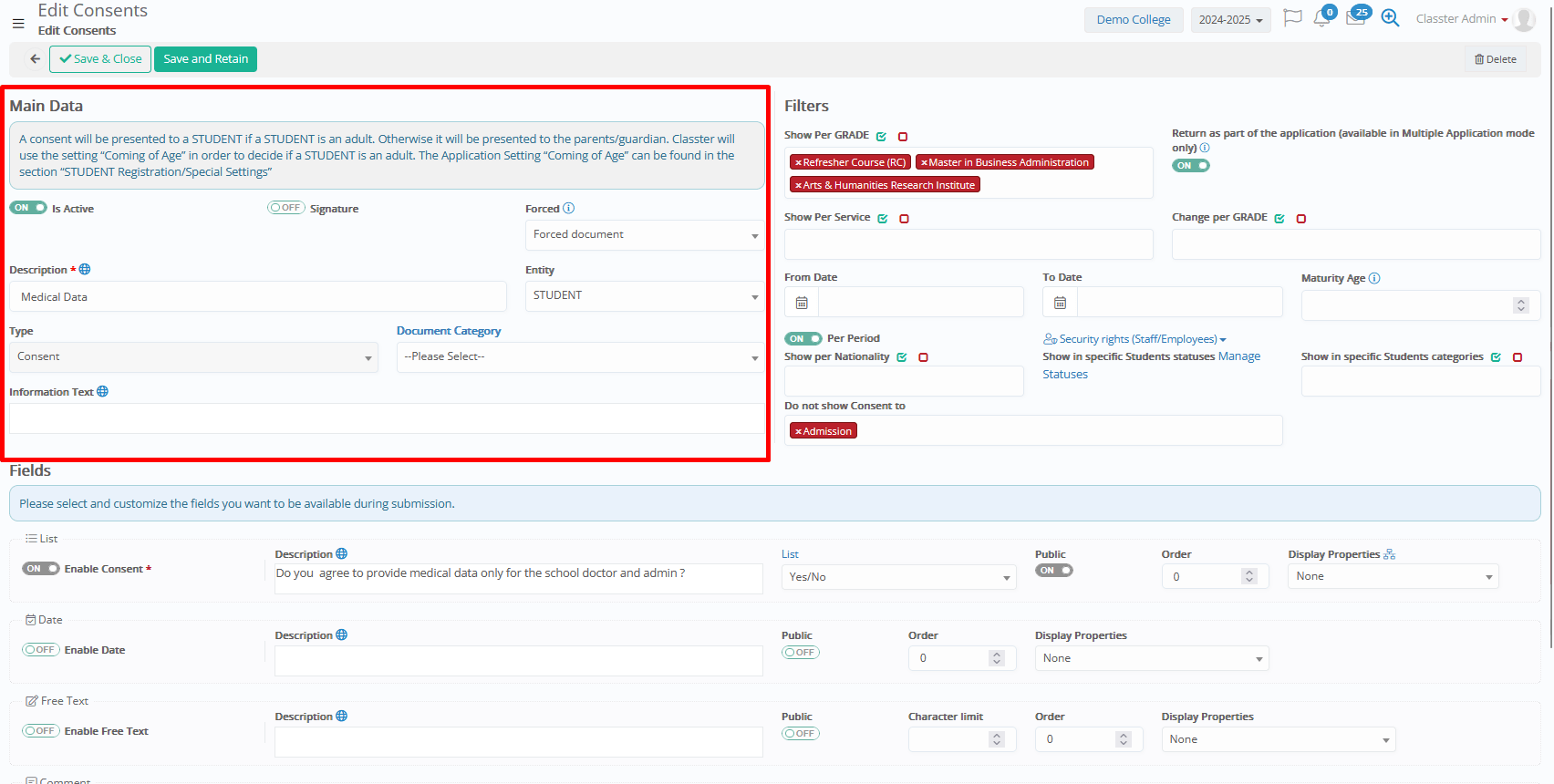Open the notifications bell icon
The width and height of the screenshot is (1554, 784).
[x=1321, y=18]
